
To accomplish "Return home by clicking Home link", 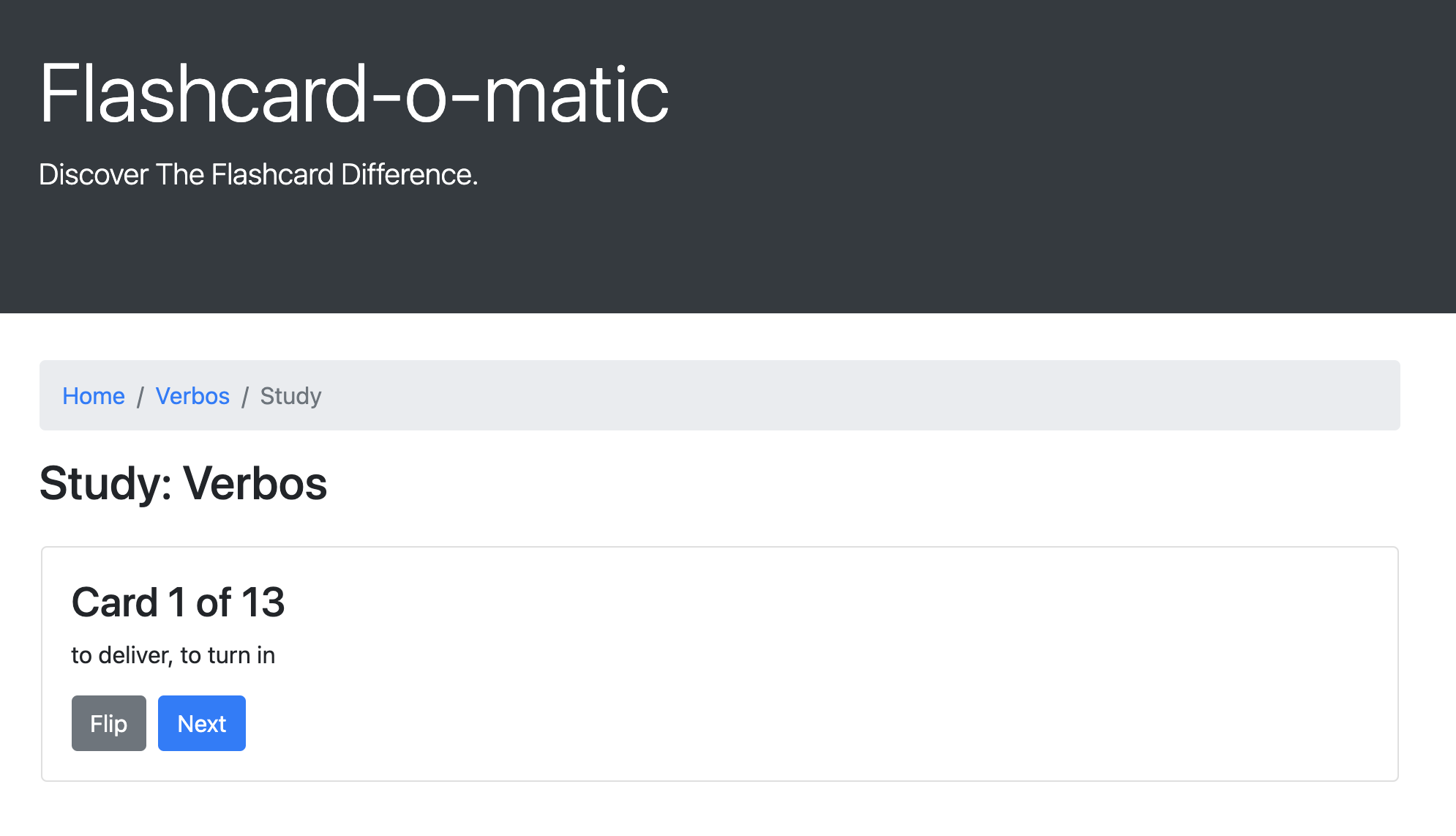I will pos(93,395).
